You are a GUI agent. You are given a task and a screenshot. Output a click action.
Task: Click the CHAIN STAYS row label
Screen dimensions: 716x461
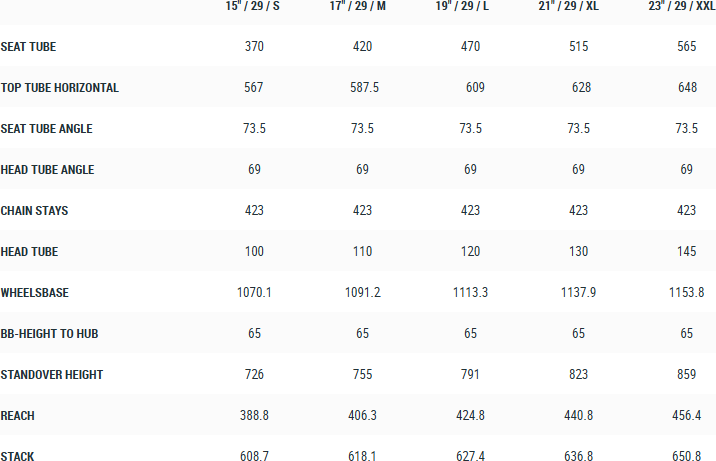35,211
